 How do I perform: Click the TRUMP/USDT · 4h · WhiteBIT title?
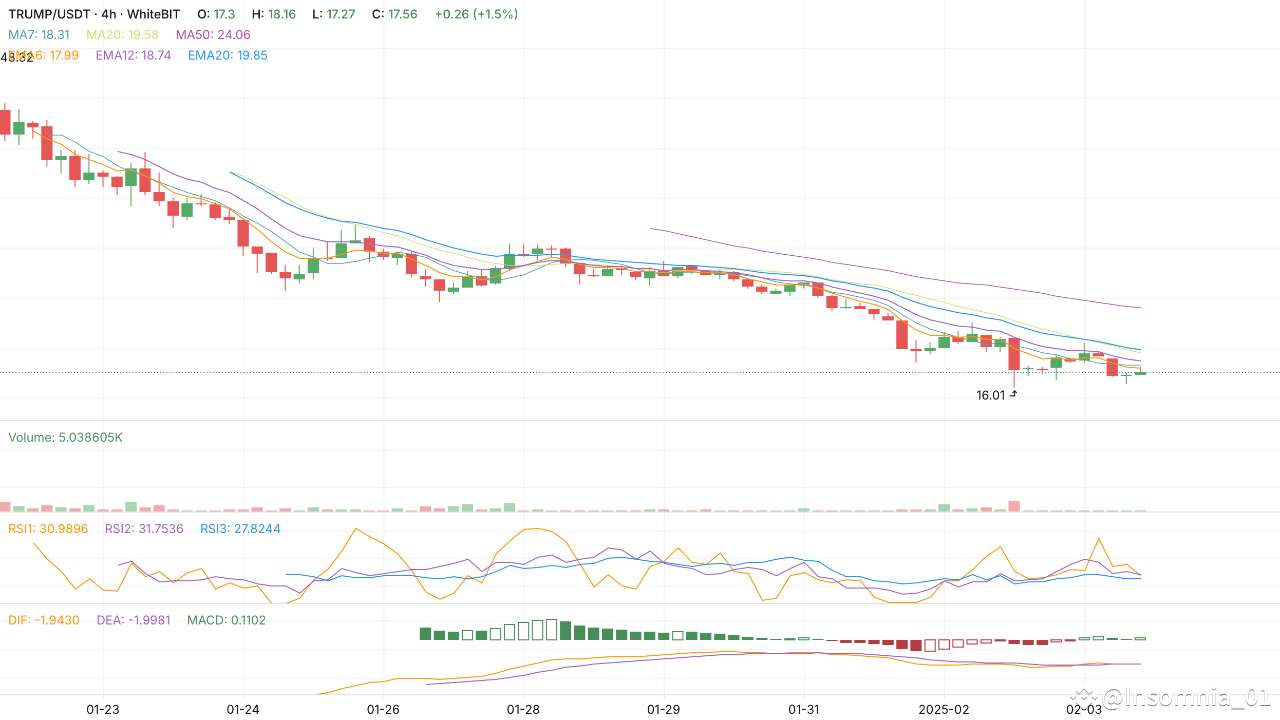(x=94, y=15)
